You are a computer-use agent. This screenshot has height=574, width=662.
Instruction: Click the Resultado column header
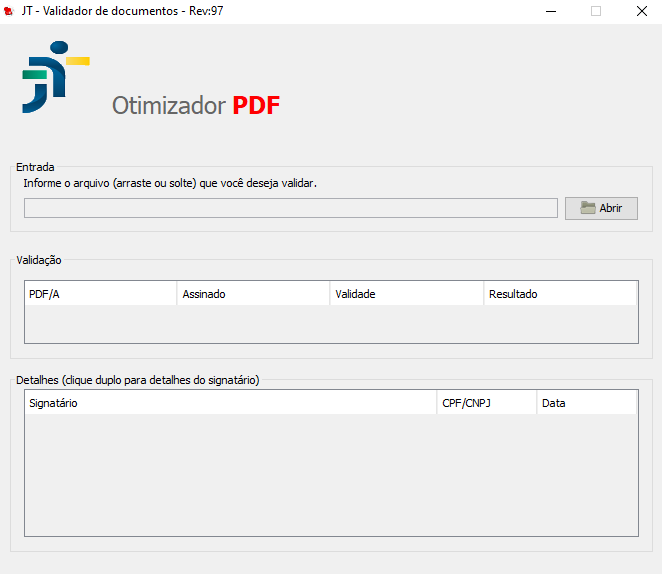tap(560, 294)
